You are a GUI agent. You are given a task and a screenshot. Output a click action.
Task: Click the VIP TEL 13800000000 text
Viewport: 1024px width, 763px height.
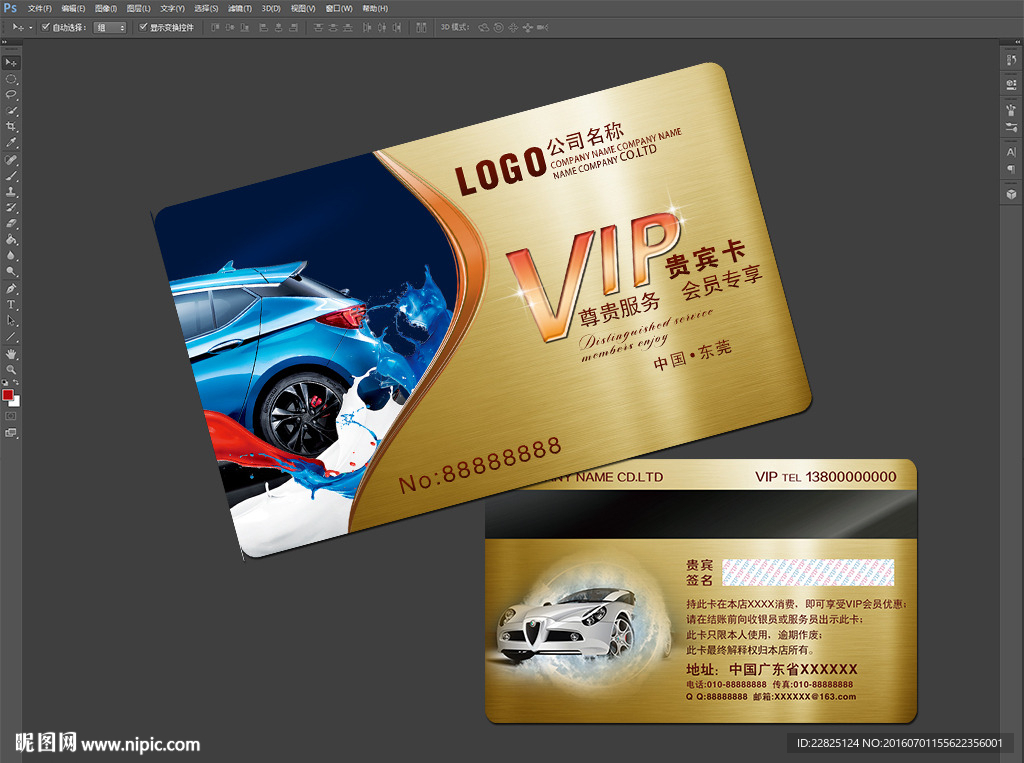(825, 477)
